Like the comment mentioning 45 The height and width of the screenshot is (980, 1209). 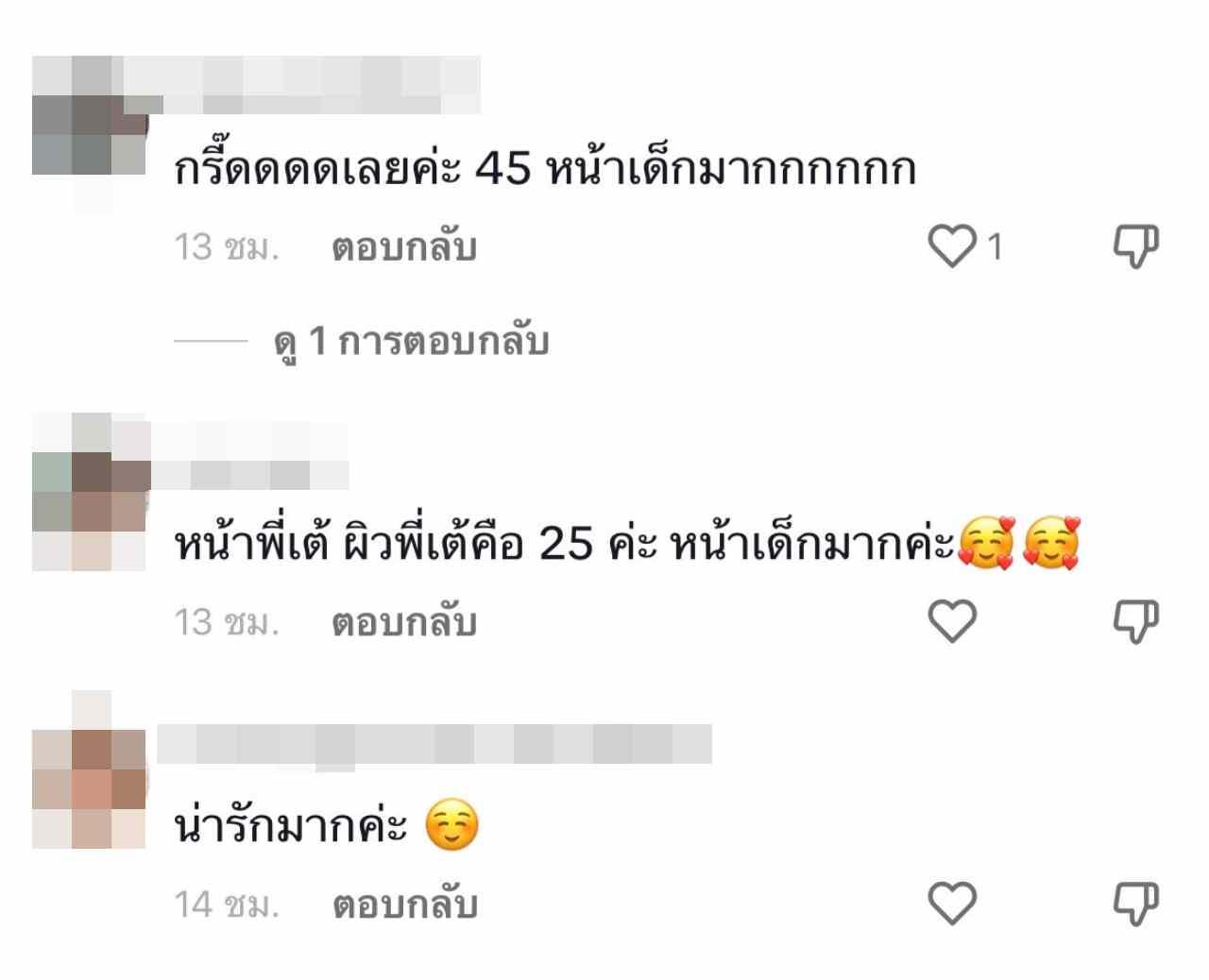951,246
